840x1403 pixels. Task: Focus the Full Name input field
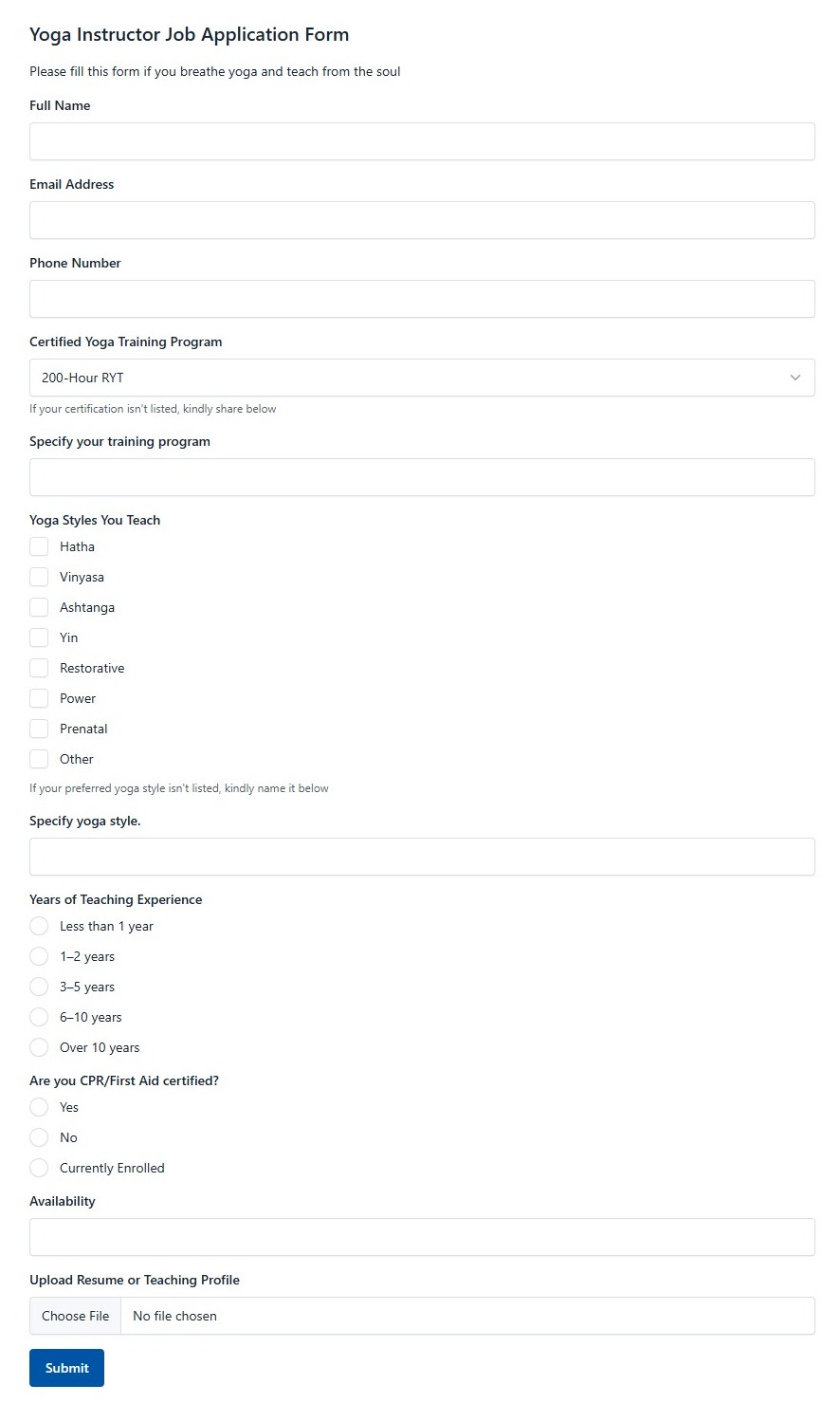(422, 141)
